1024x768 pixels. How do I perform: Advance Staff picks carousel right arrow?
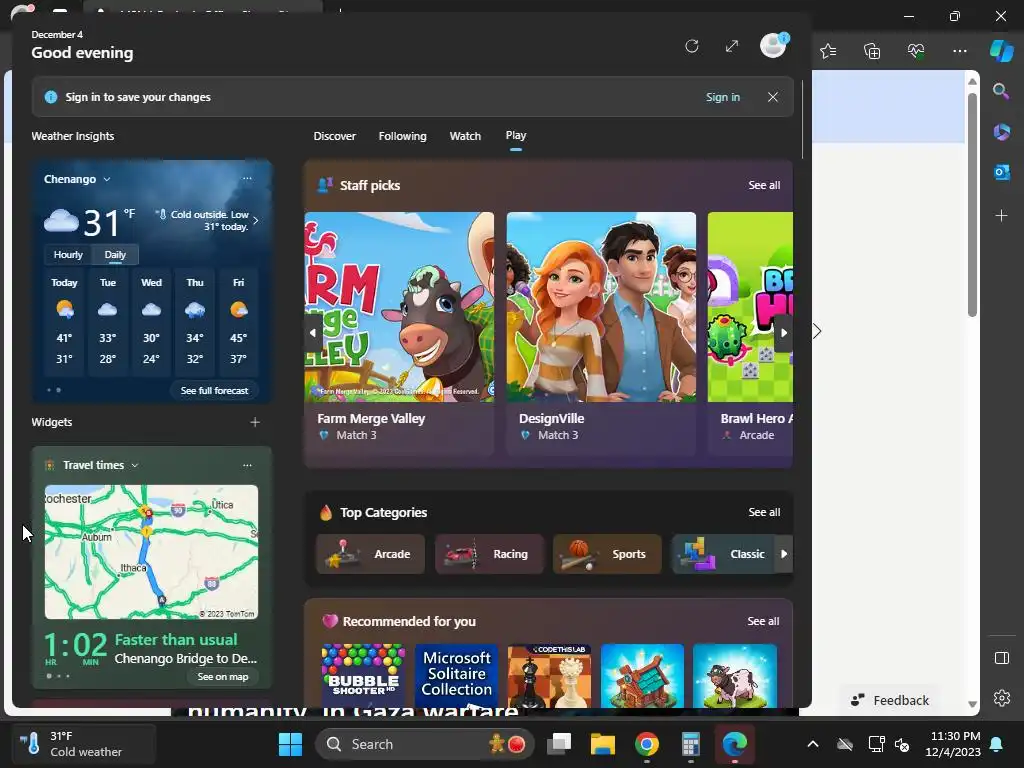coord(784,332)
